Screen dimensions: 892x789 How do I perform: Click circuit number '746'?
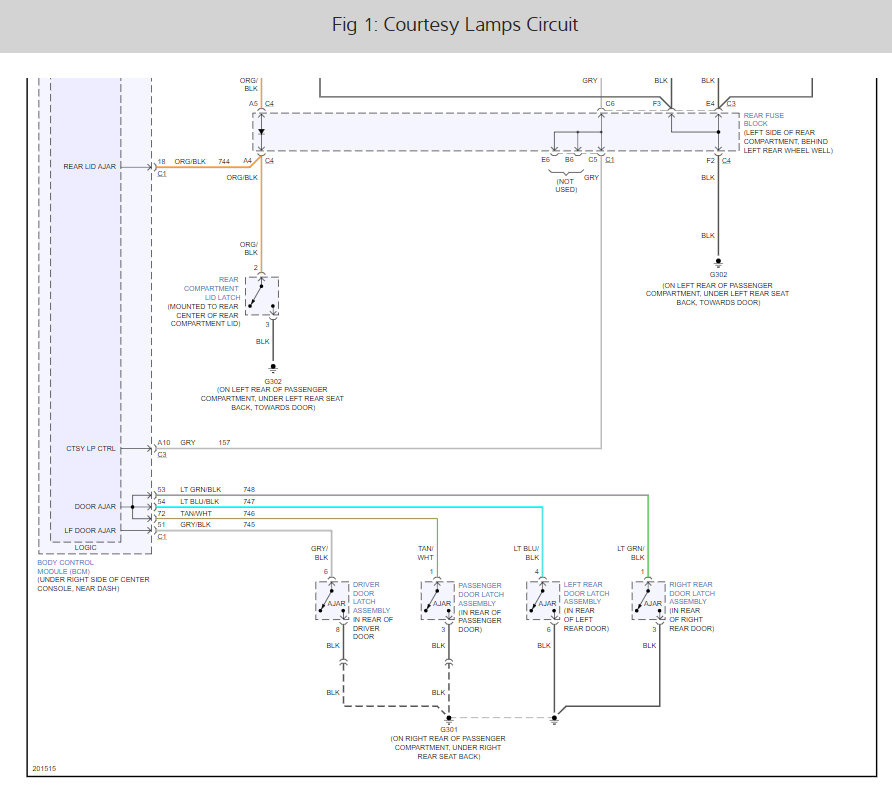pos(249,514)
